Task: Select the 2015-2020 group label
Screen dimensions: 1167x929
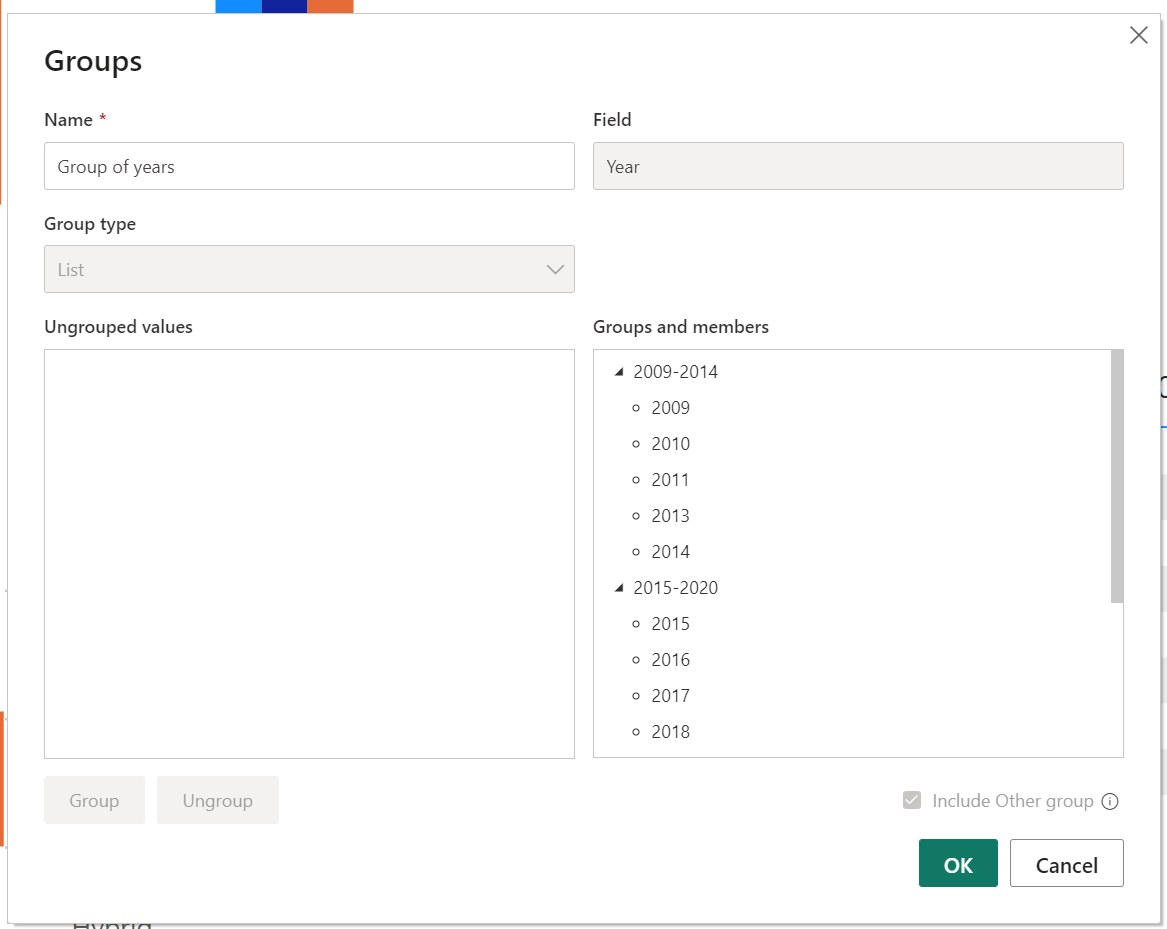Action: pos(676,587)
